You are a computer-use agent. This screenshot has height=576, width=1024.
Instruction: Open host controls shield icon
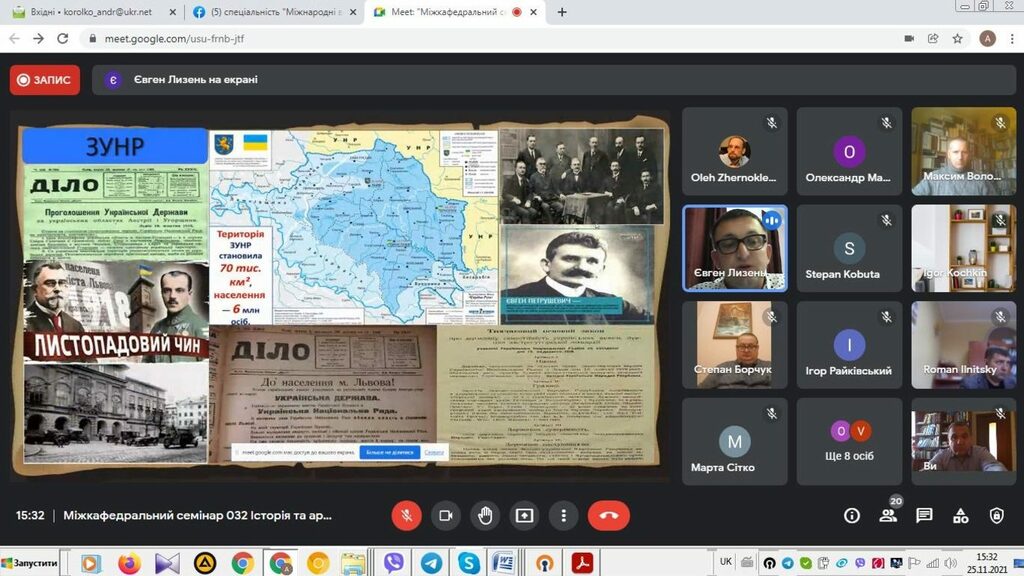click(996, 515)
